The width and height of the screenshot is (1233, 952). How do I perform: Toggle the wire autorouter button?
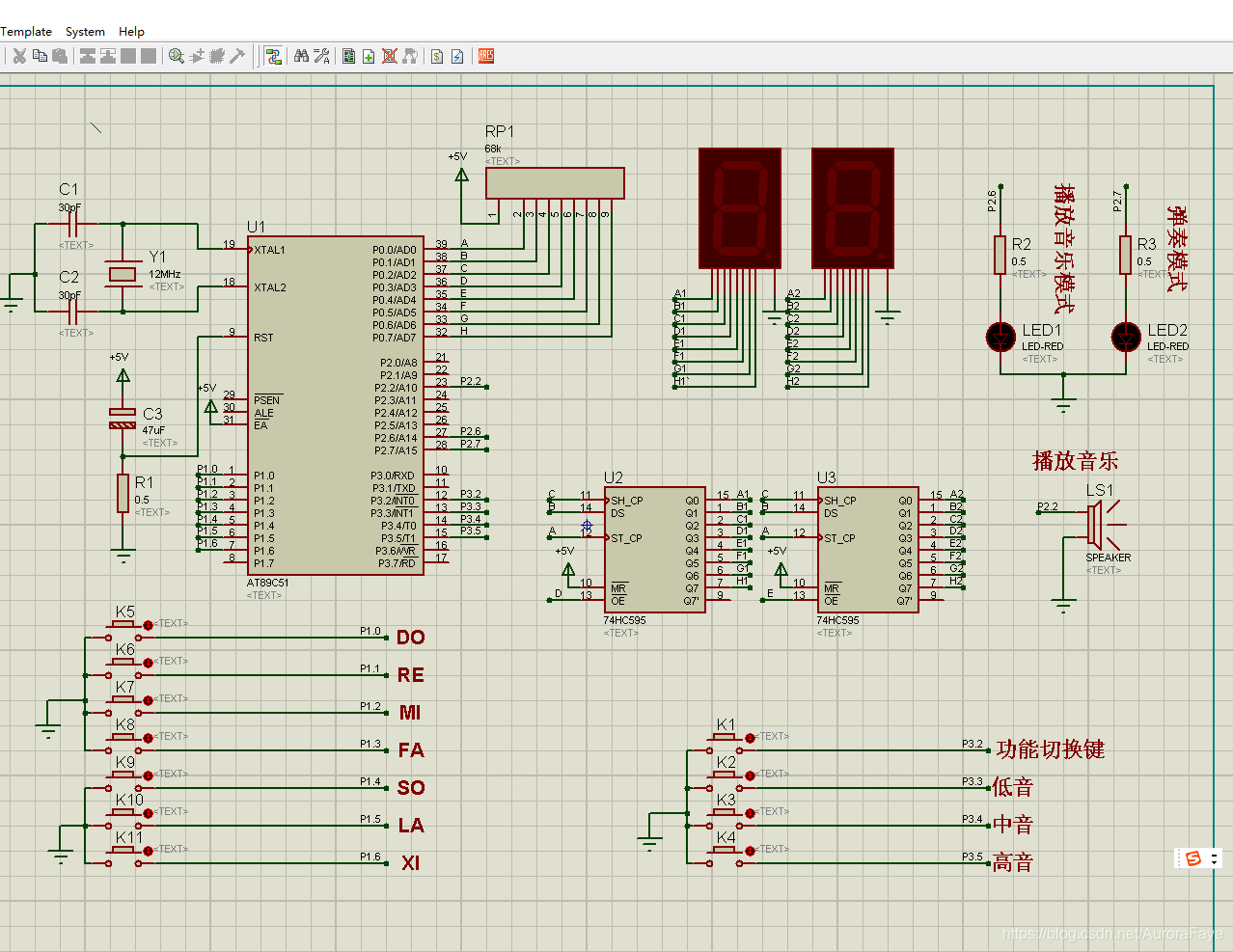pyautogui.click(x=274, y=56)
